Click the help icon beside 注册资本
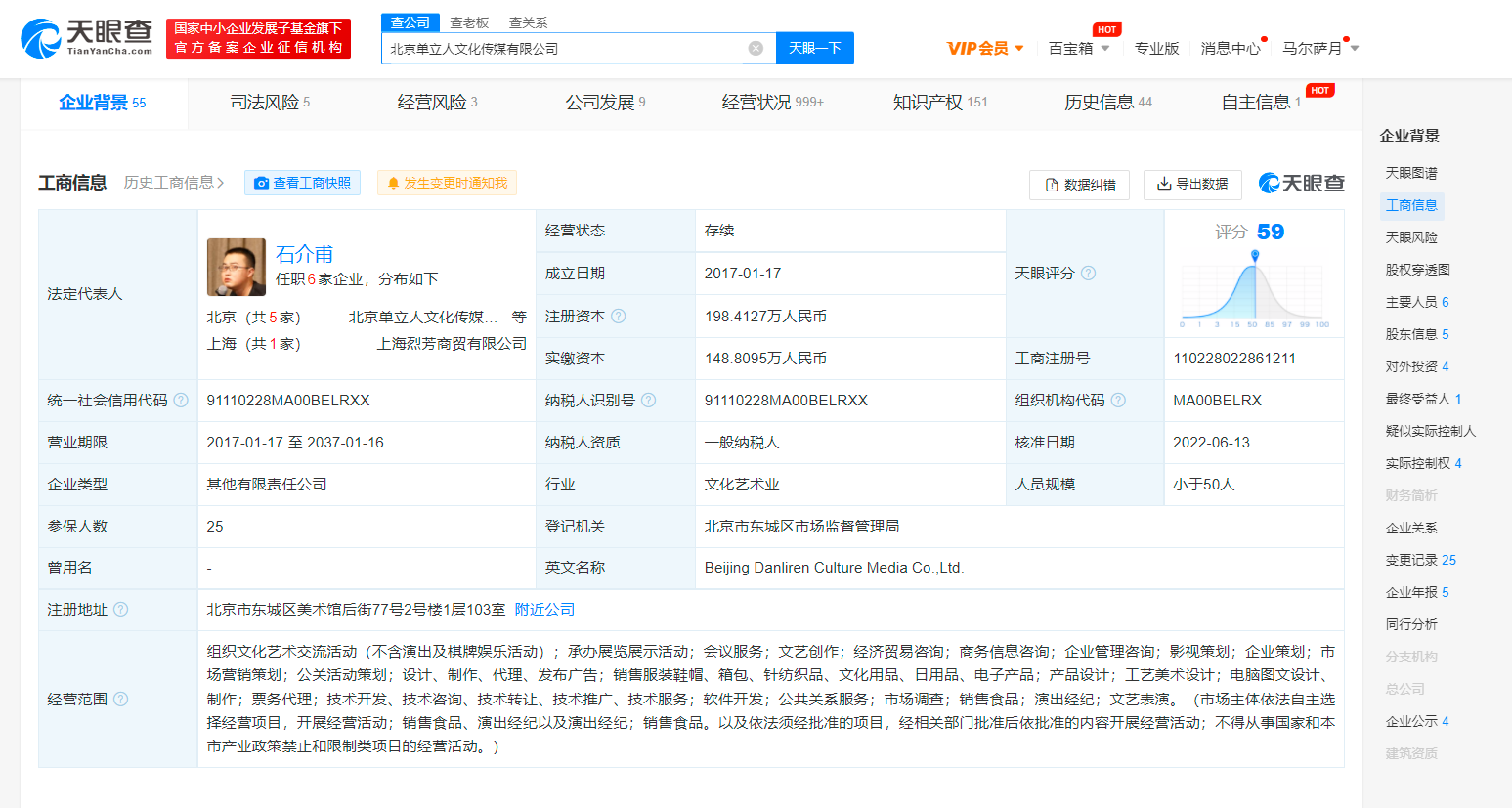 pos(618,316)
